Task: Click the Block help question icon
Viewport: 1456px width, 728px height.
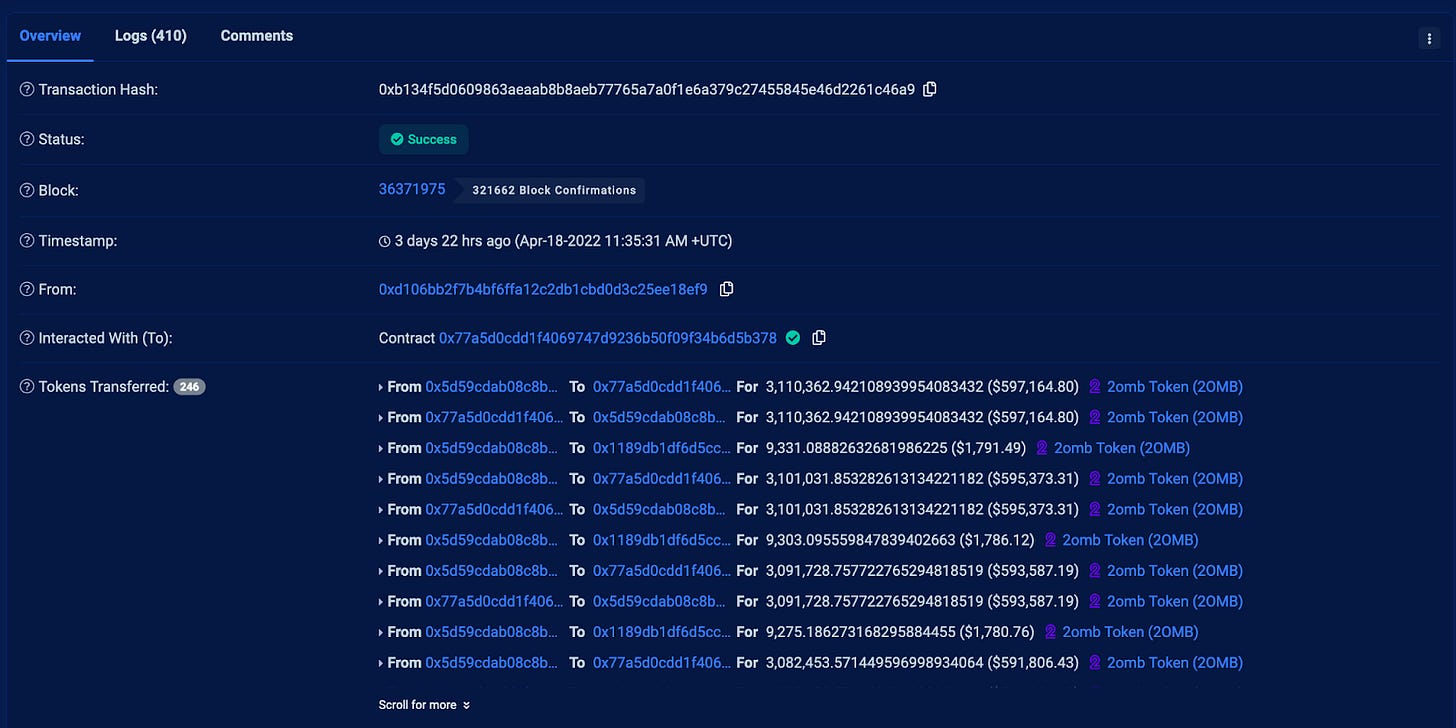Action: pos(27,191)
